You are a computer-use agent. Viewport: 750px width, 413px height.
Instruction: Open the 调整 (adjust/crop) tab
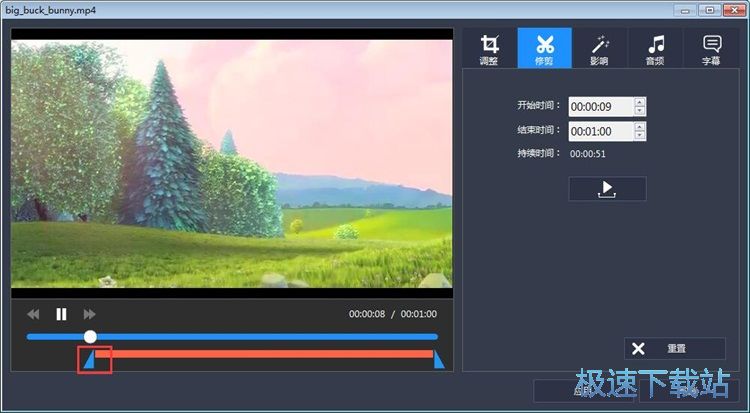[x=489, y=48]
